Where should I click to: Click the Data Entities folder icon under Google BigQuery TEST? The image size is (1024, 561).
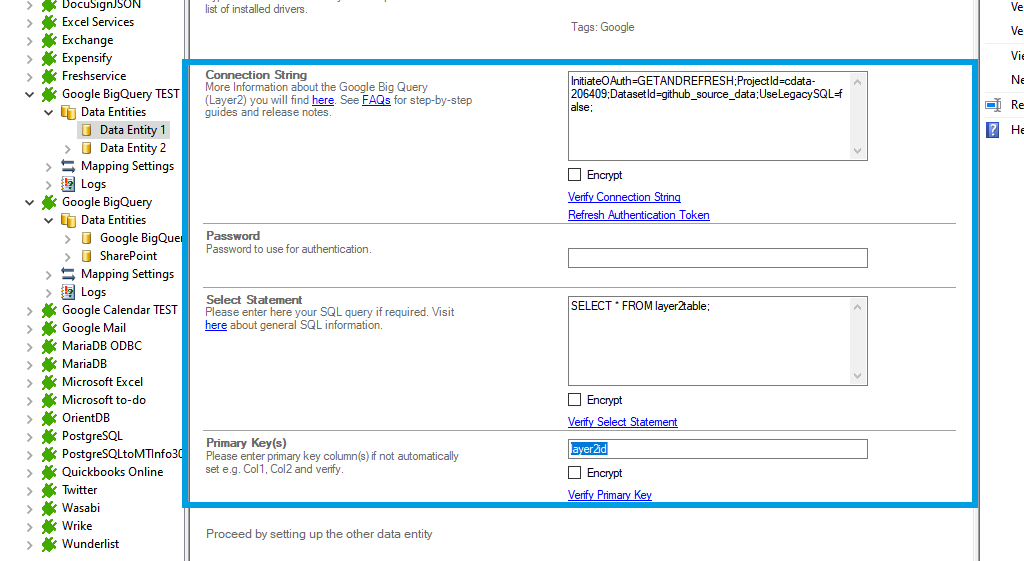point(68,112)
